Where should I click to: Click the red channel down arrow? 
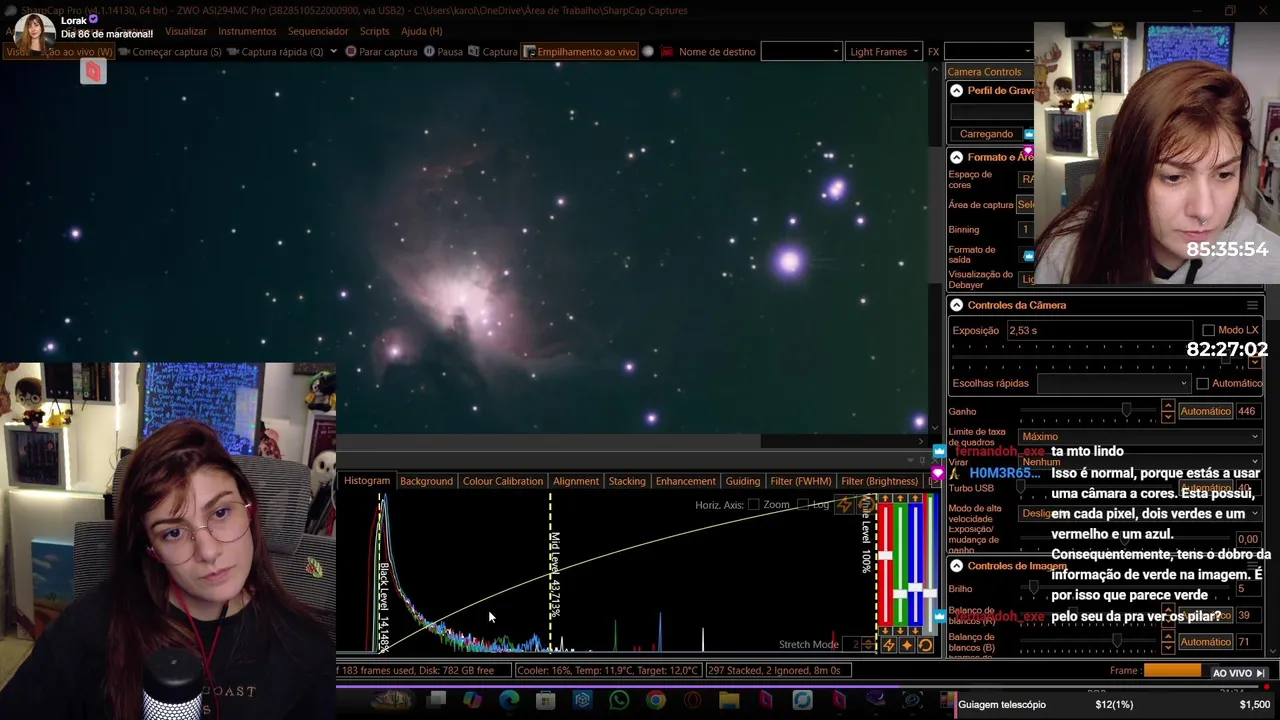[x=885, y=631]
